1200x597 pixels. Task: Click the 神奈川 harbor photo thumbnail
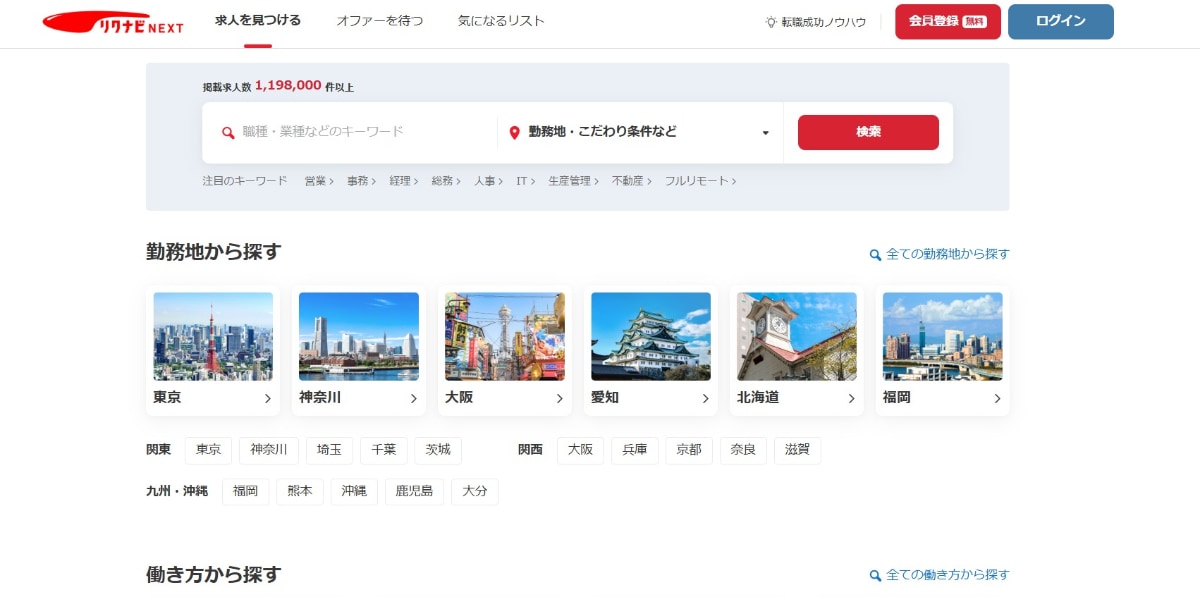[x=358, y=335]
